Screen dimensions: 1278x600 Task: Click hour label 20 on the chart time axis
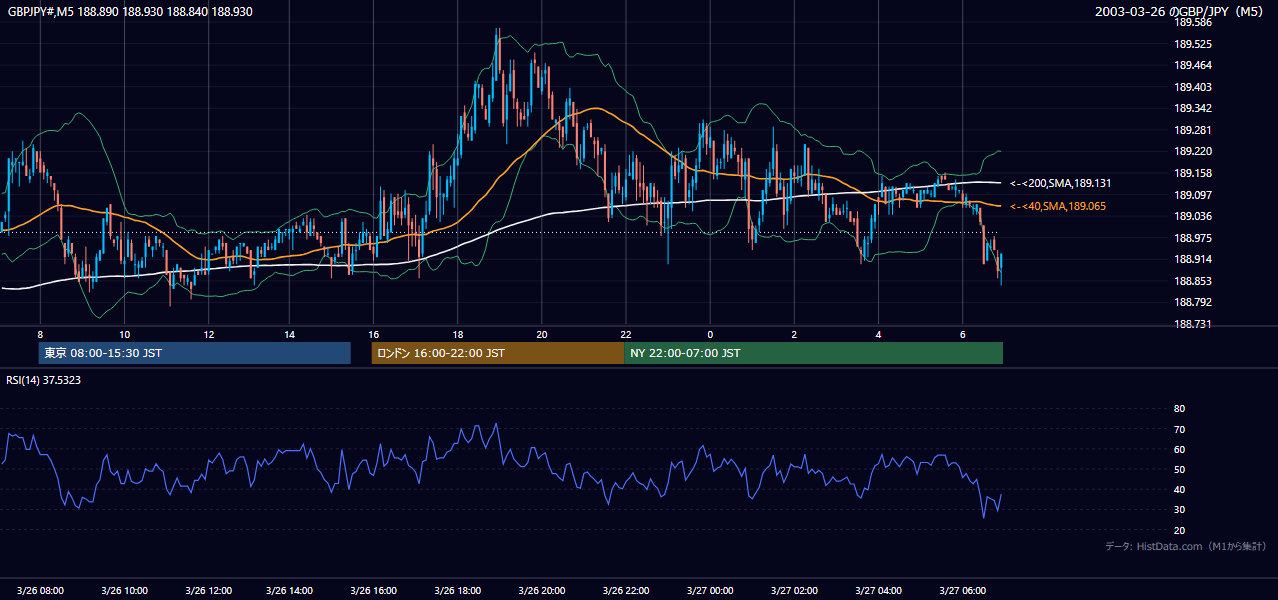541,334
